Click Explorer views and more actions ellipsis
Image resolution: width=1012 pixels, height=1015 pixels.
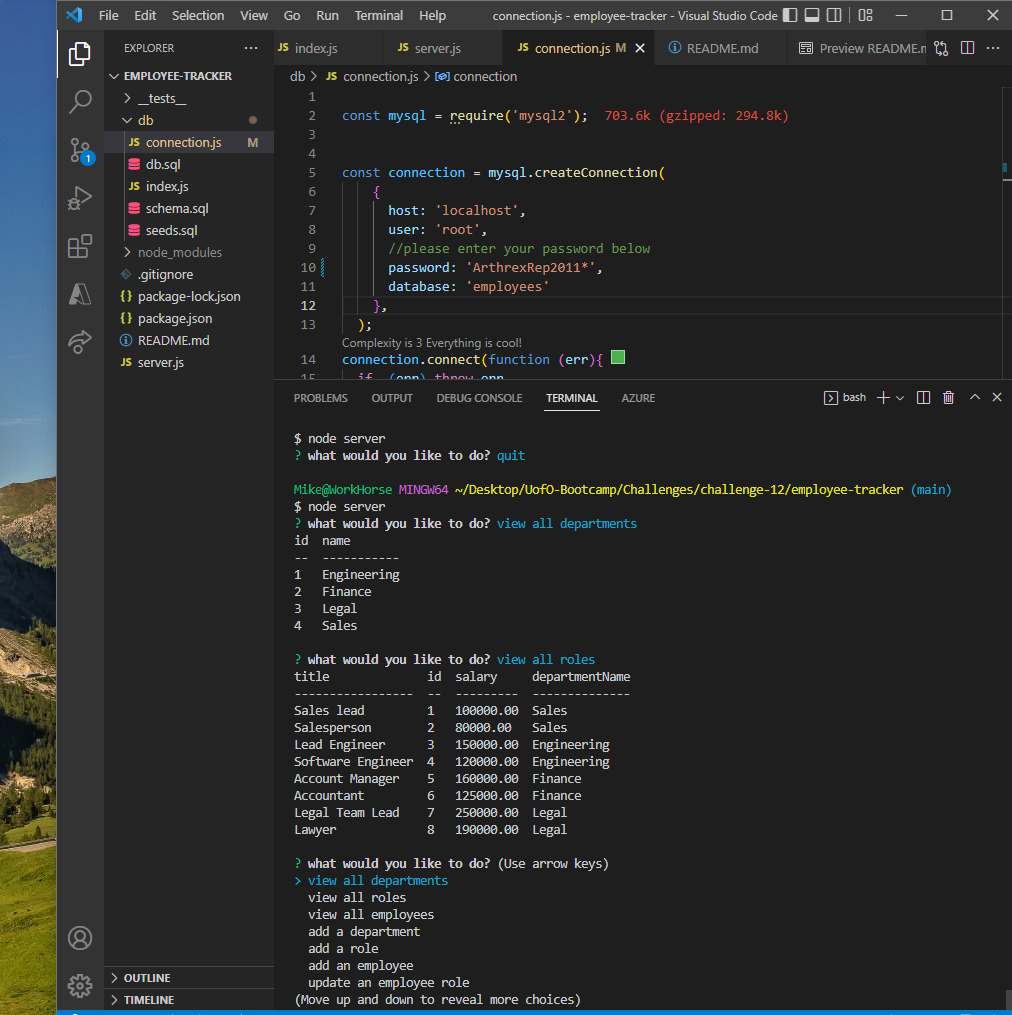point(251,48)
